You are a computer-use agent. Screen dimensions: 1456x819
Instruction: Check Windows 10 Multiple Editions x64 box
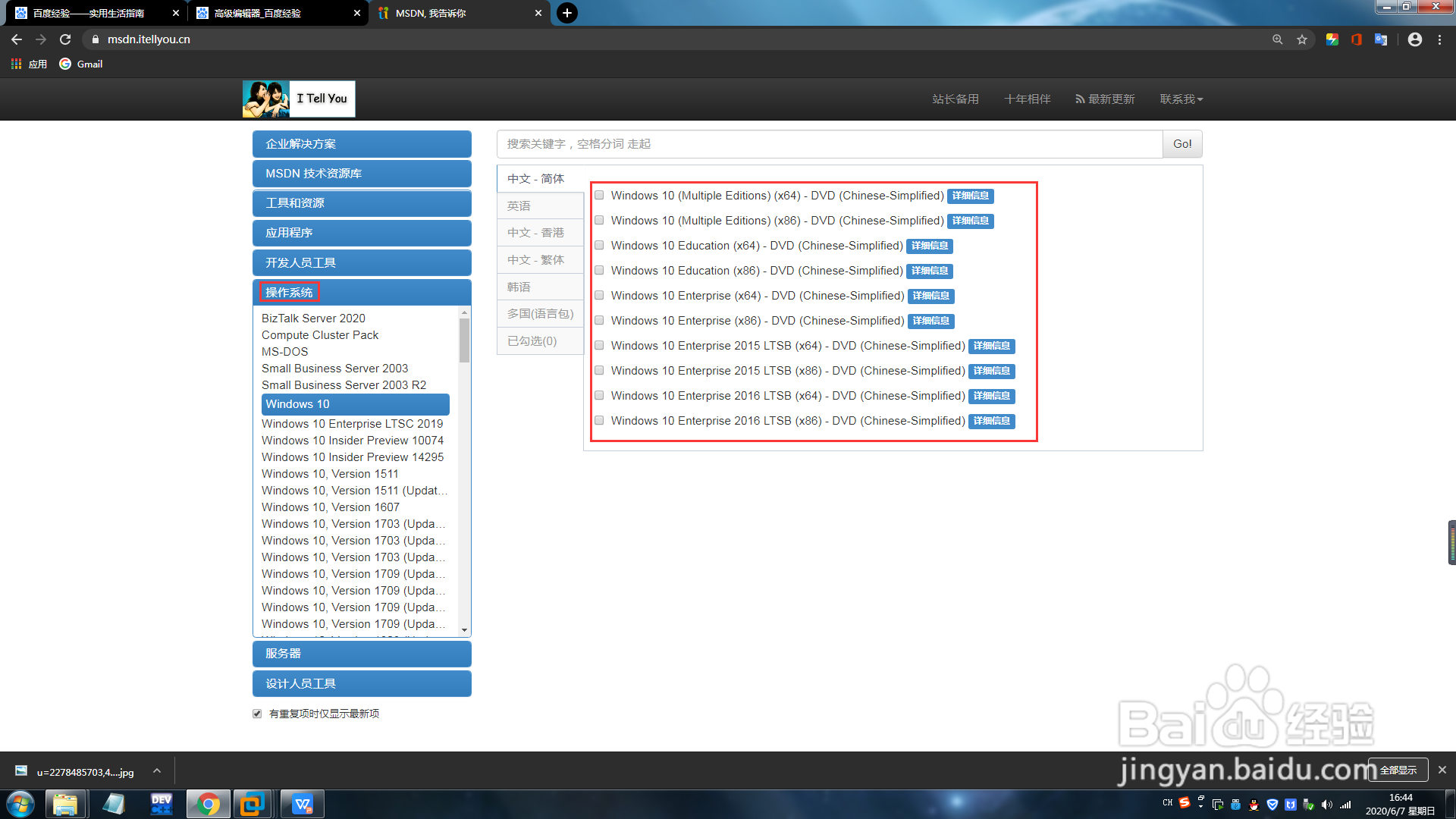tap(599, 196)
